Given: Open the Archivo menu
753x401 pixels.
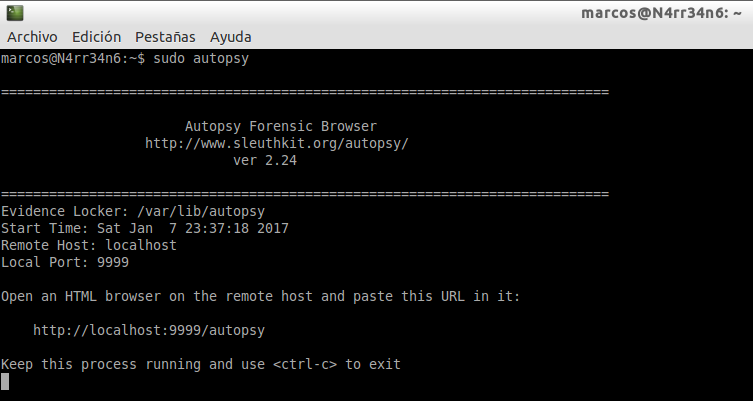Looking at the screenshot, I should 34,37.
